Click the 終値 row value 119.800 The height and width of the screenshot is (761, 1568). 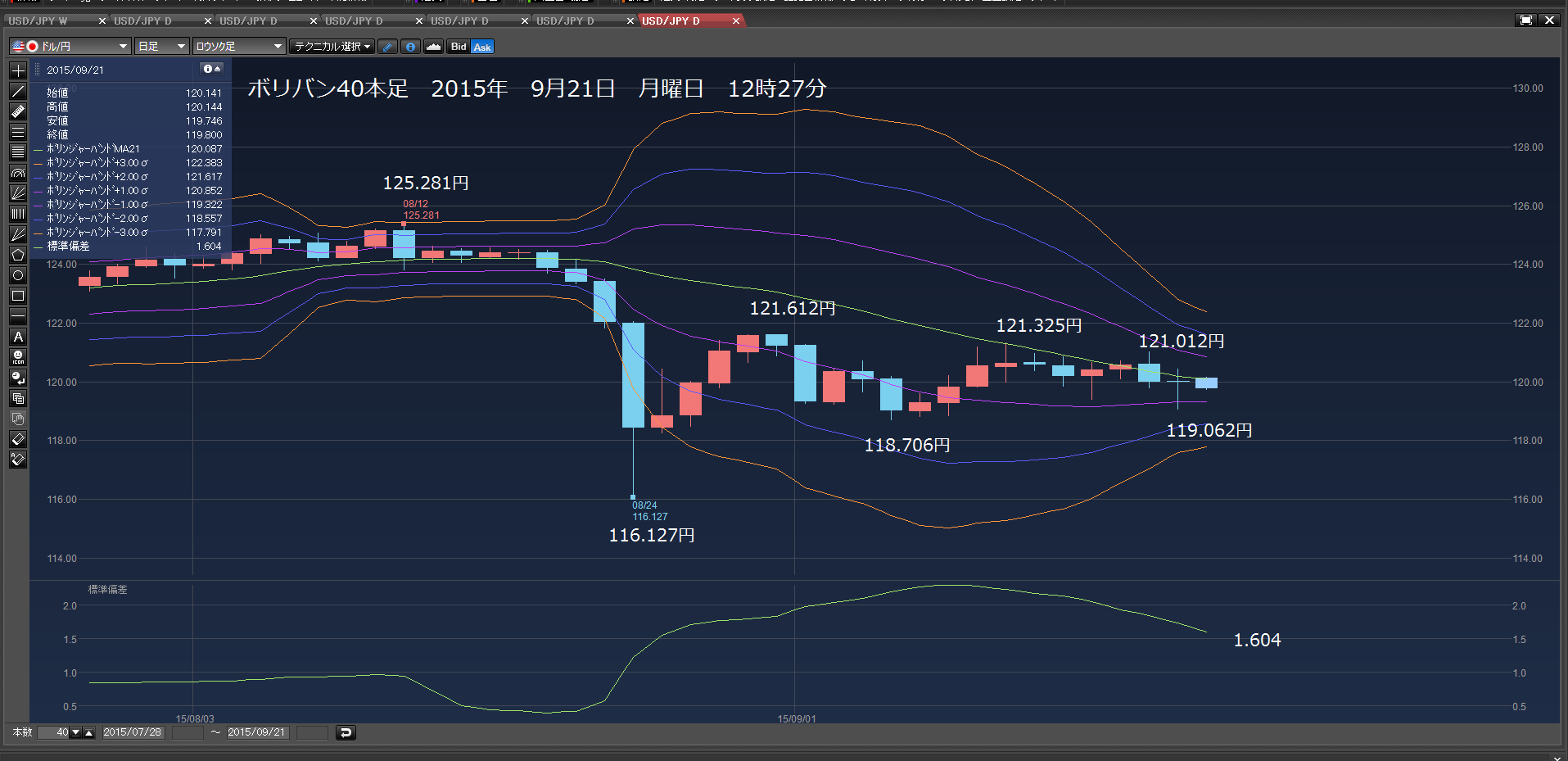pos(204,135)
